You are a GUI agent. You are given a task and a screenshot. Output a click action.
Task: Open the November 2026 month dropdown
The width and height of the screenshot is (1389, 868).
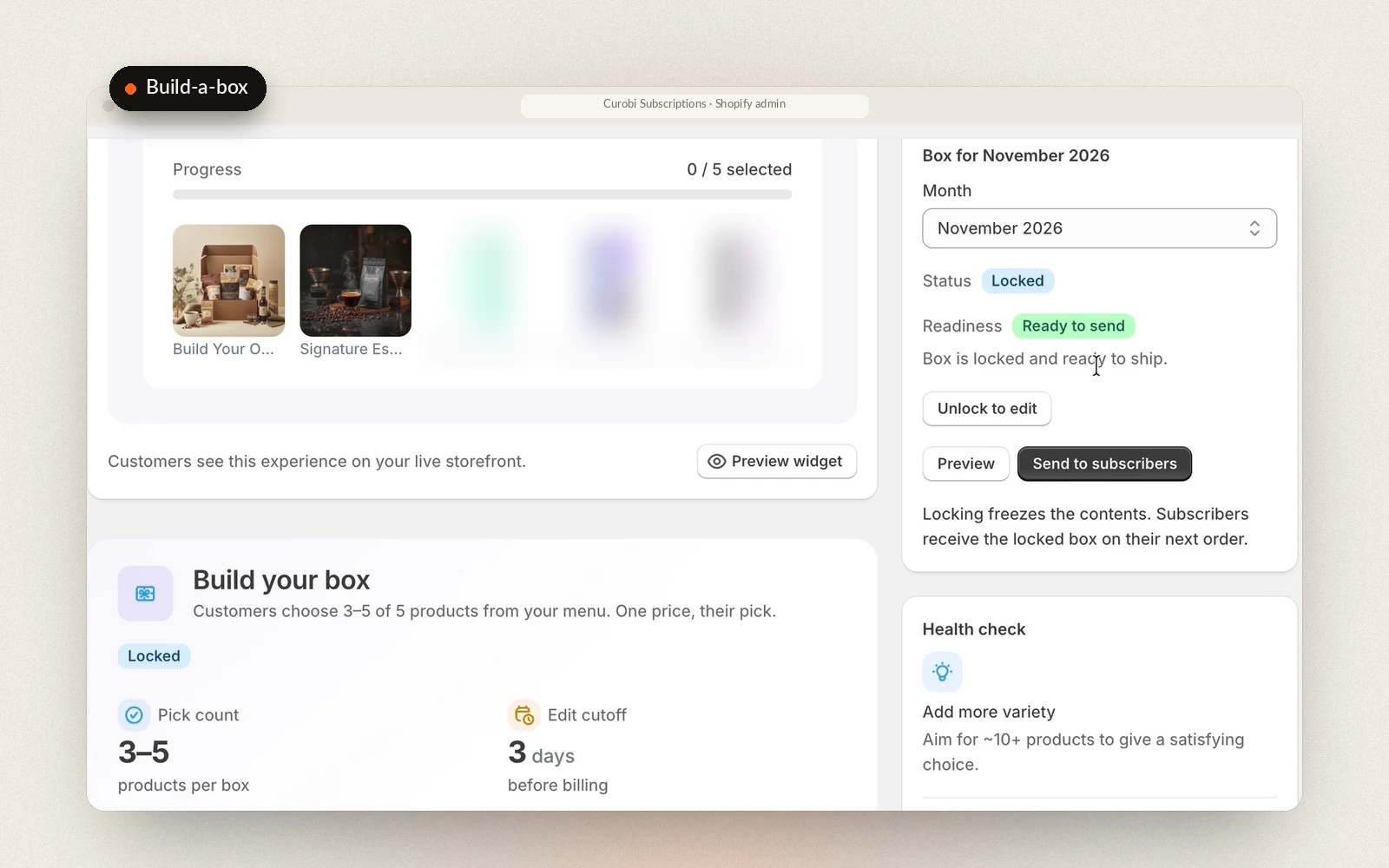[x=1099, y=228]
